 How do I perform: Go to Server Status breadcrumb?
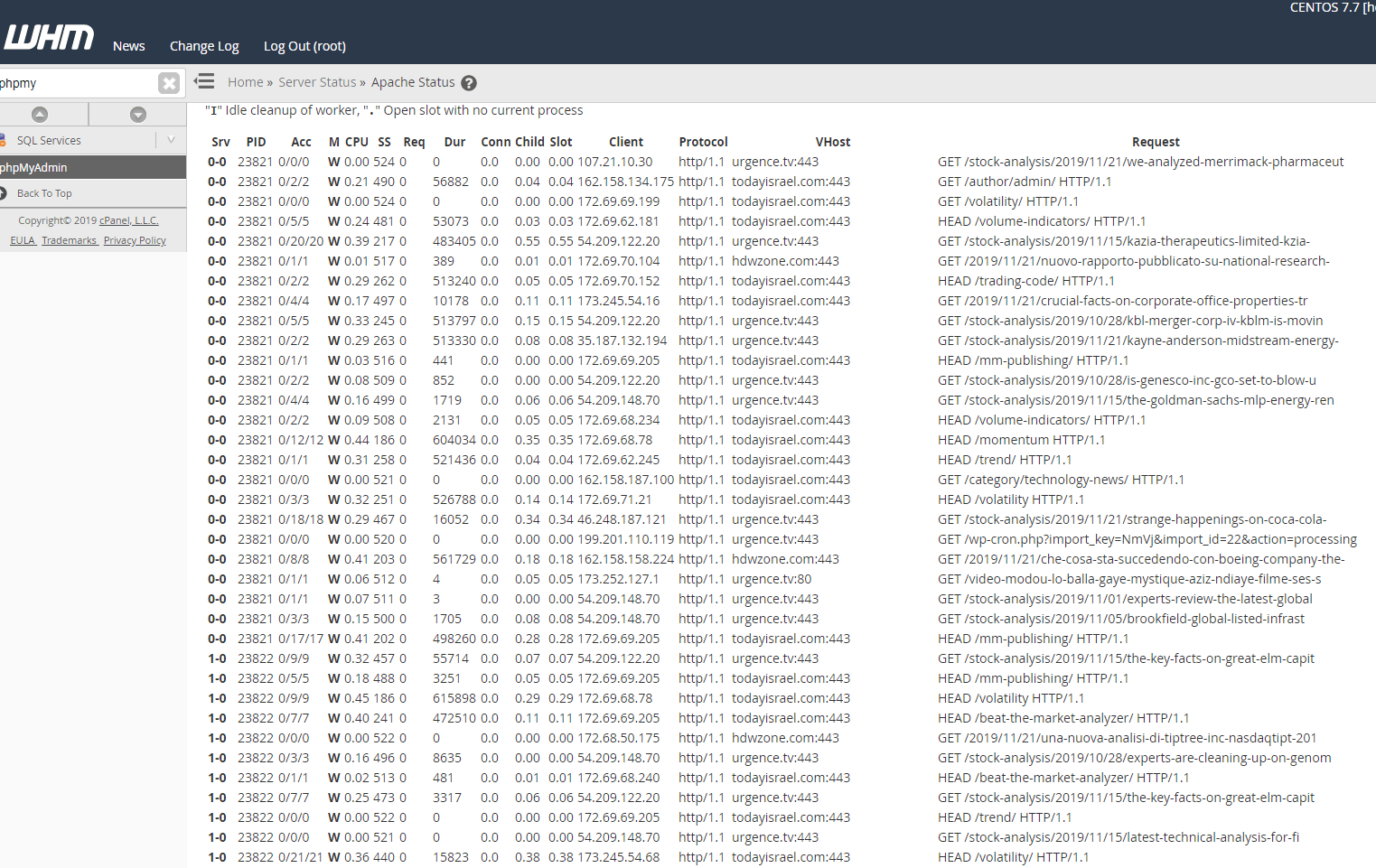click(317, 82)
